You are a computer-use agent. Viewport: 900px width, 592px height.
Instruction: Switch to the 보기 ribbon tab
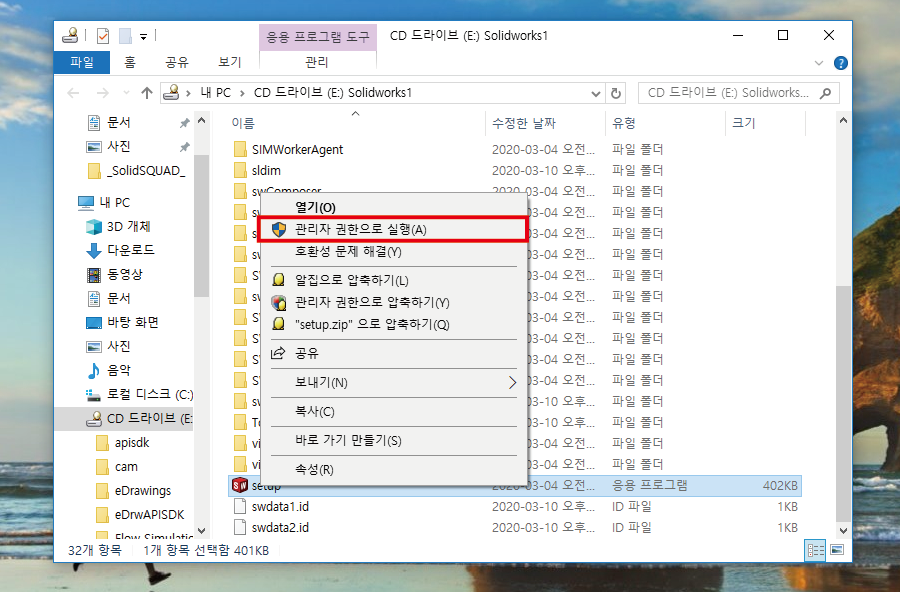[x=230, y=62]
